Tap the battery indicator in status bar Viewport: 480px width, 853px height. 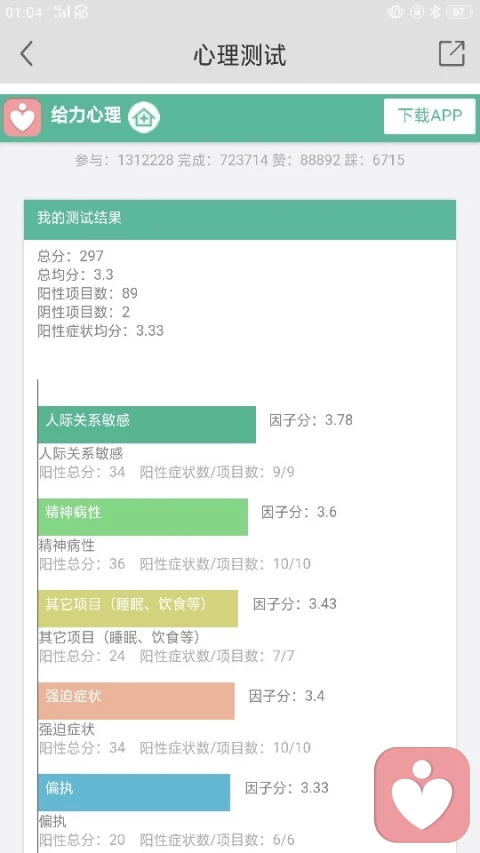coord(459,12)
